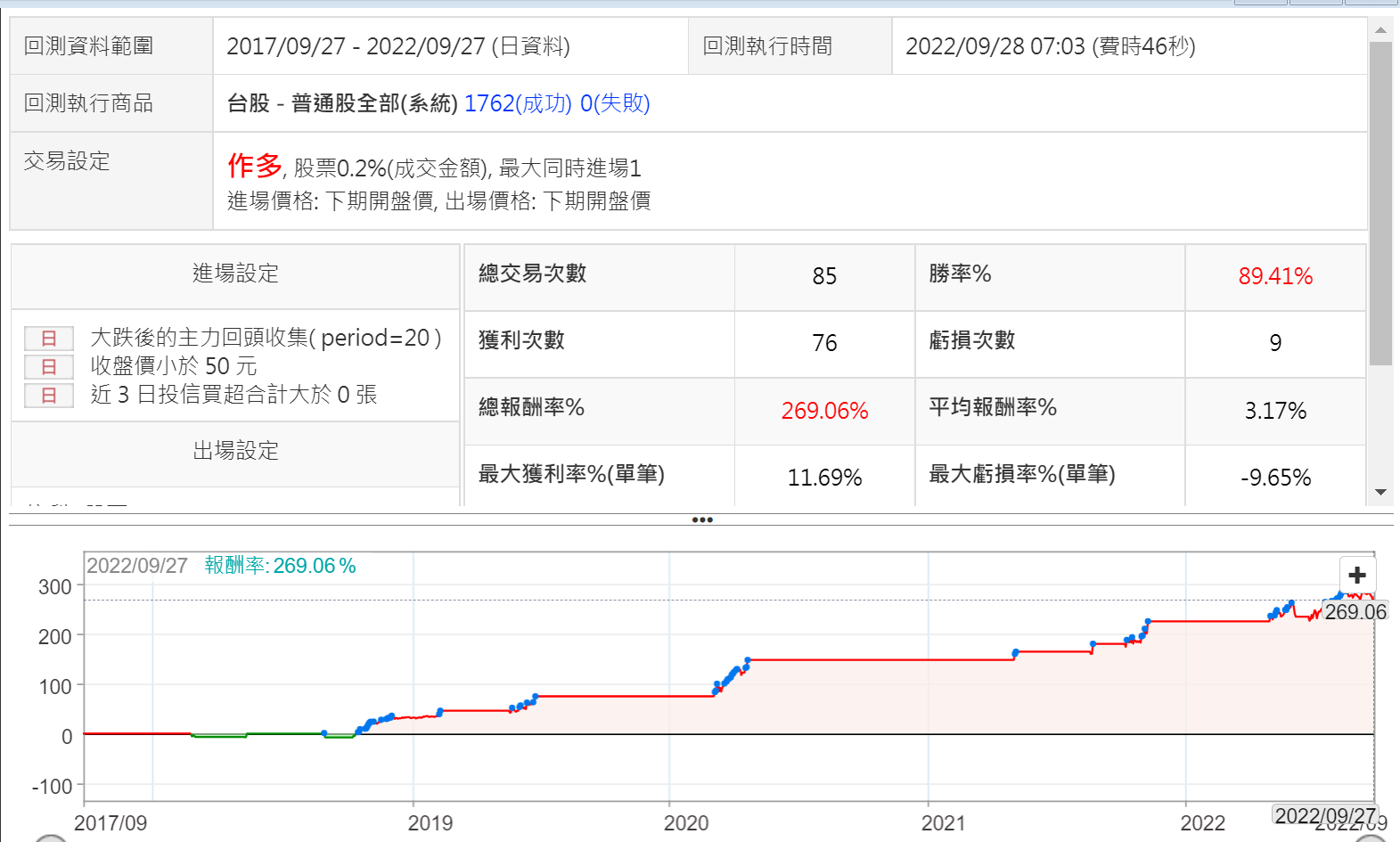Open the 0(失敗) failed symbols link
The image size is (1400, 842).
615,103
